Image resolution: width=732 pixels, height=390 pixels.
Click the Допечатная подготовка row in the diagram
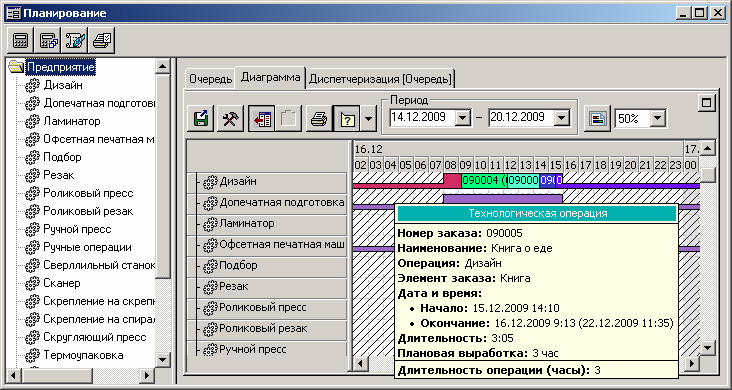pyautogui.click(x=267, y=203)
